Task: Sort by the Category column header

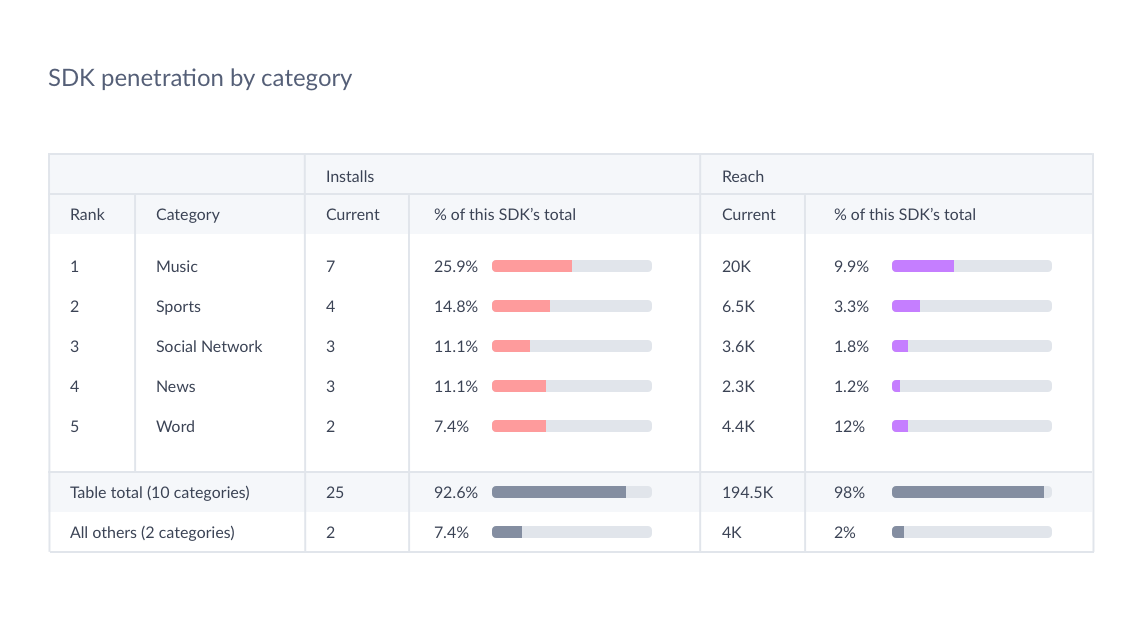Action: tap(188, 214)
